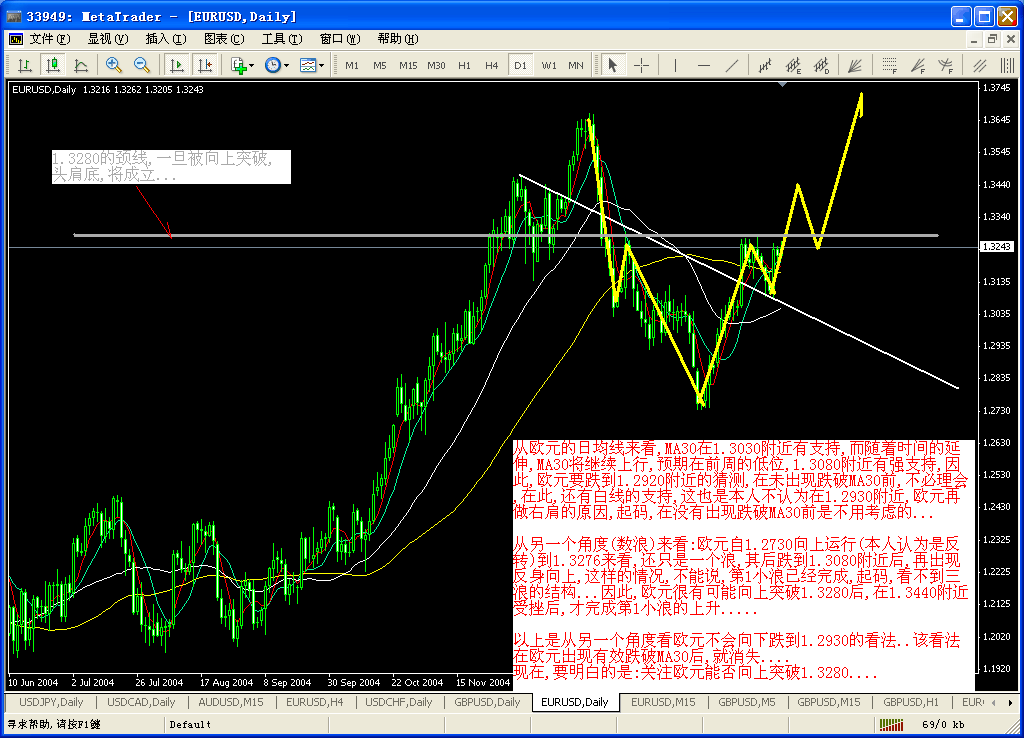This screenshot has width=1024, height=738.
Task: Select the Gann fan tool
Action: tap(854, 65)
